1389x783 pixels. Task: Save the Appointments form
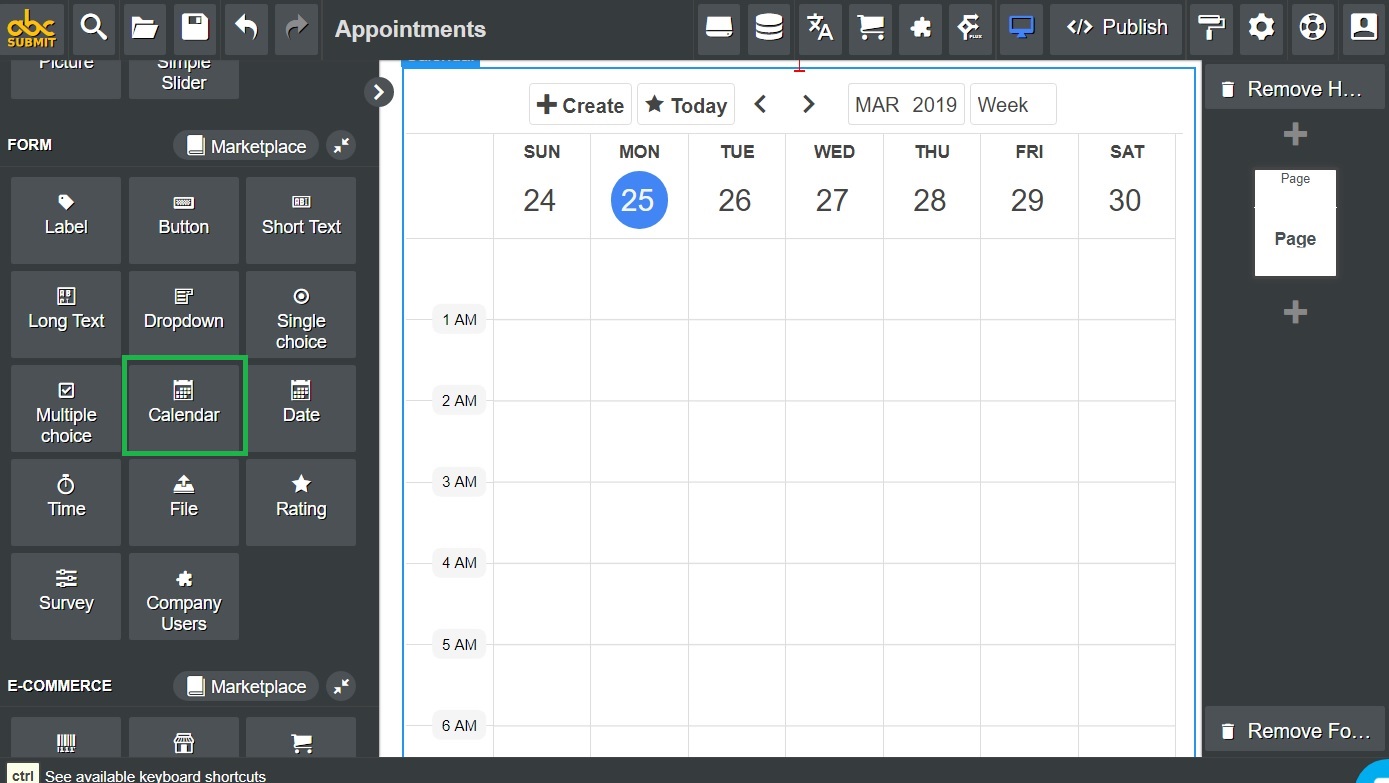click(195, 29)
